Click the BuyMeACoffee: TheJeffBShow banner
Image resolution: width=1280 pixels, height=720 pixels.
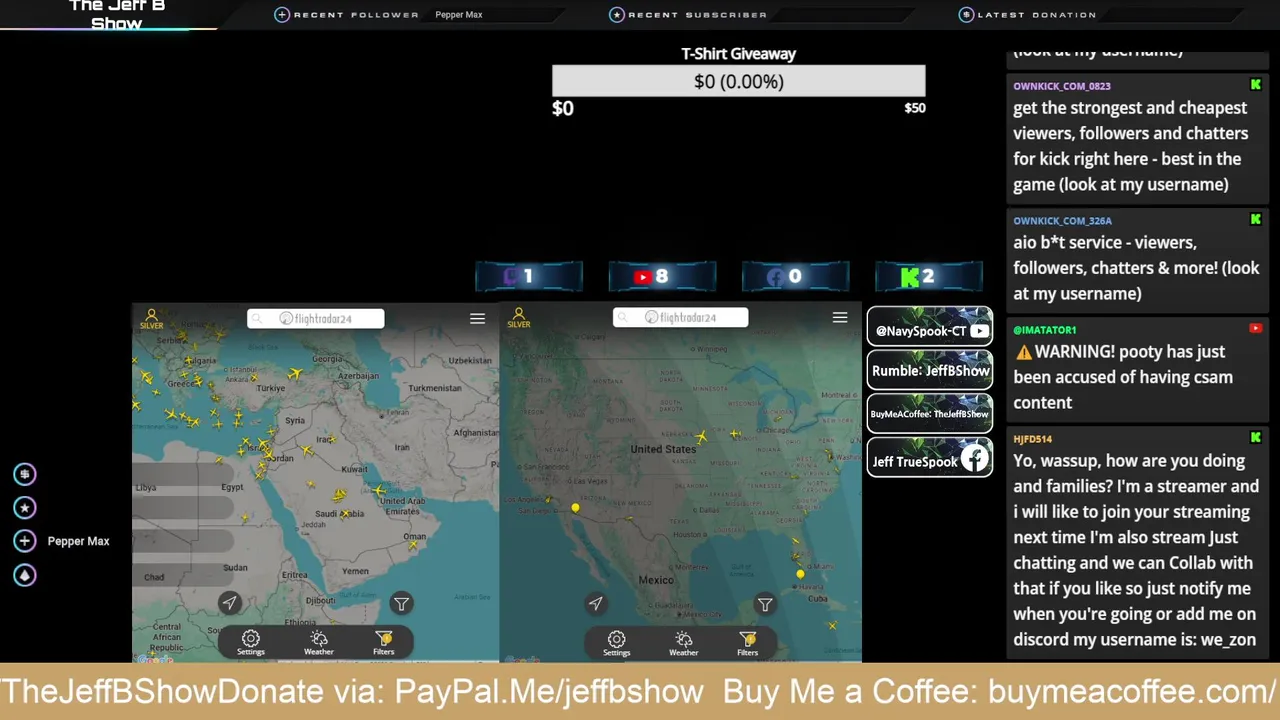tap(930, 414)
